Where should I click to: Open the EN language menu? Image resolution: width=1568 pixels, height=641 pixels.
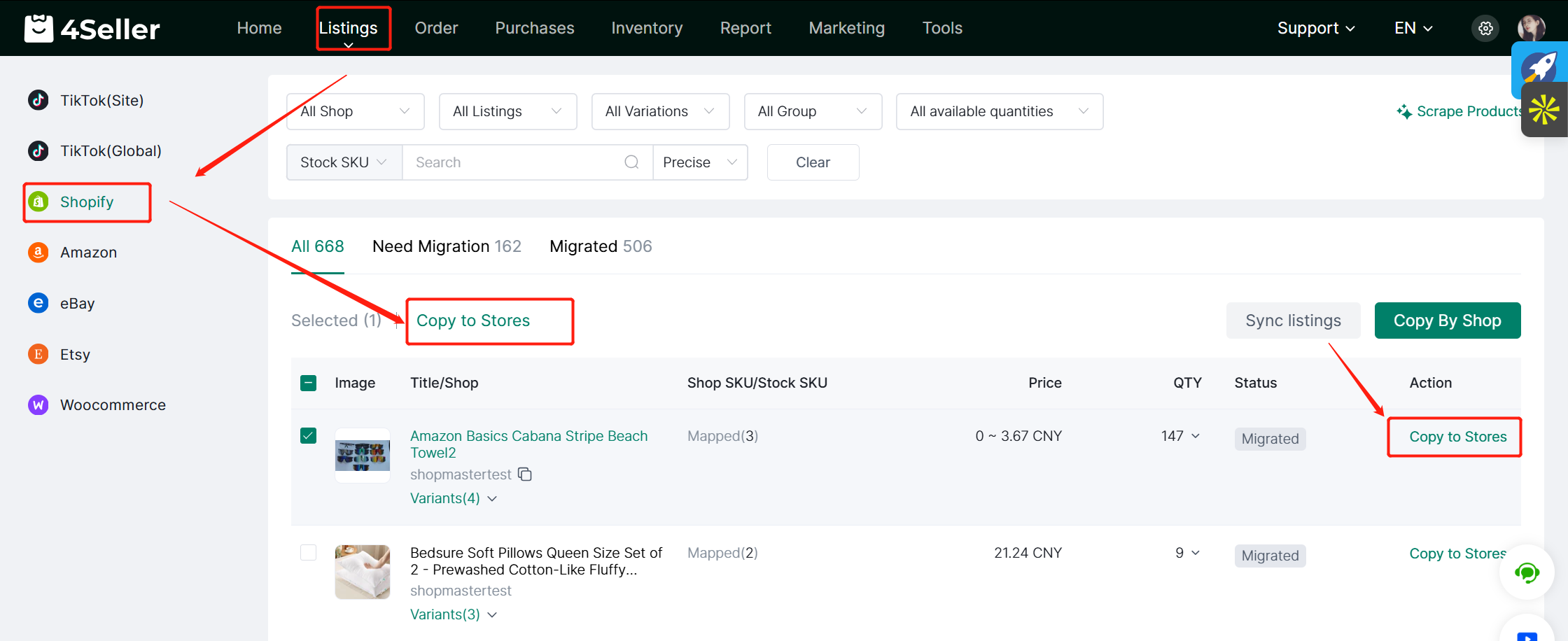[1413, 28]
